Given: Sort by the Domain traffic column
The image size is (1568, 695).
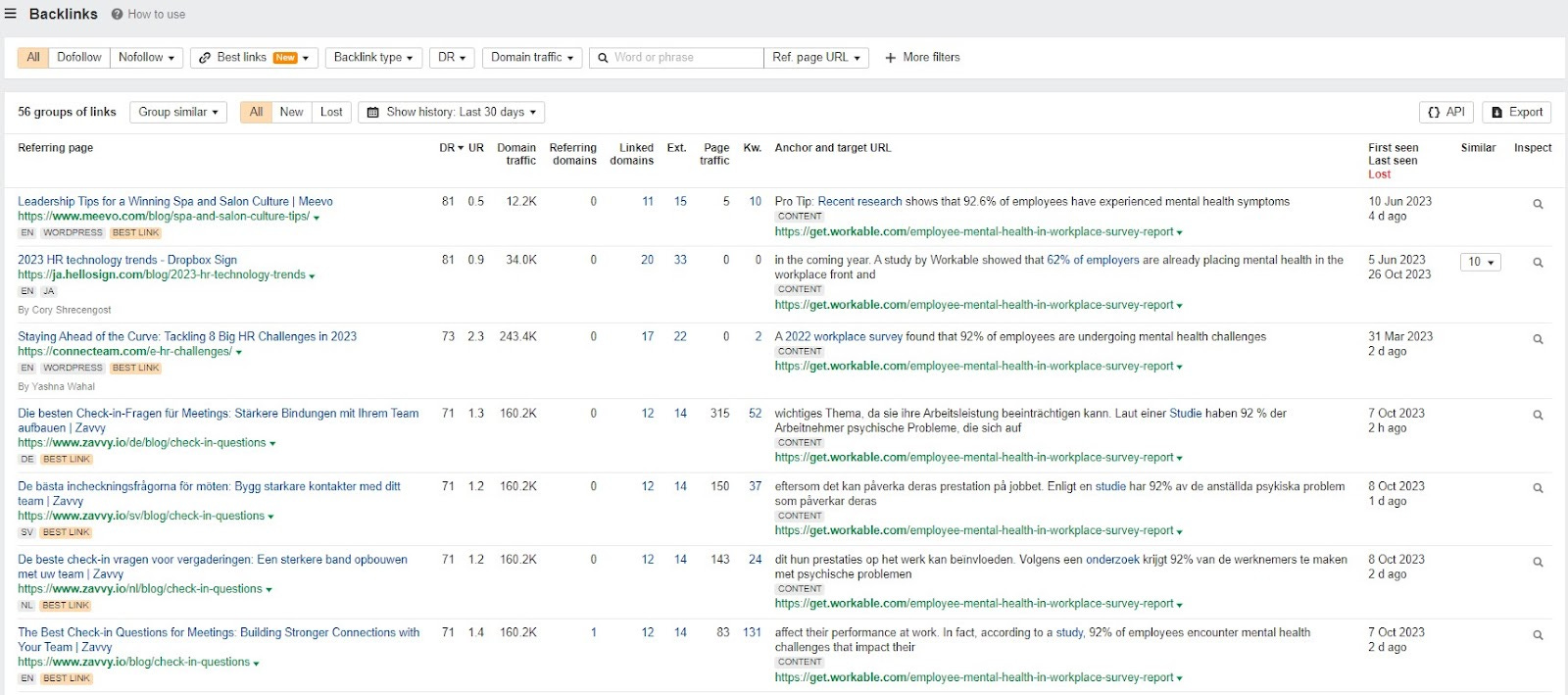Looking at the screenshot, I should pos(517,154).
